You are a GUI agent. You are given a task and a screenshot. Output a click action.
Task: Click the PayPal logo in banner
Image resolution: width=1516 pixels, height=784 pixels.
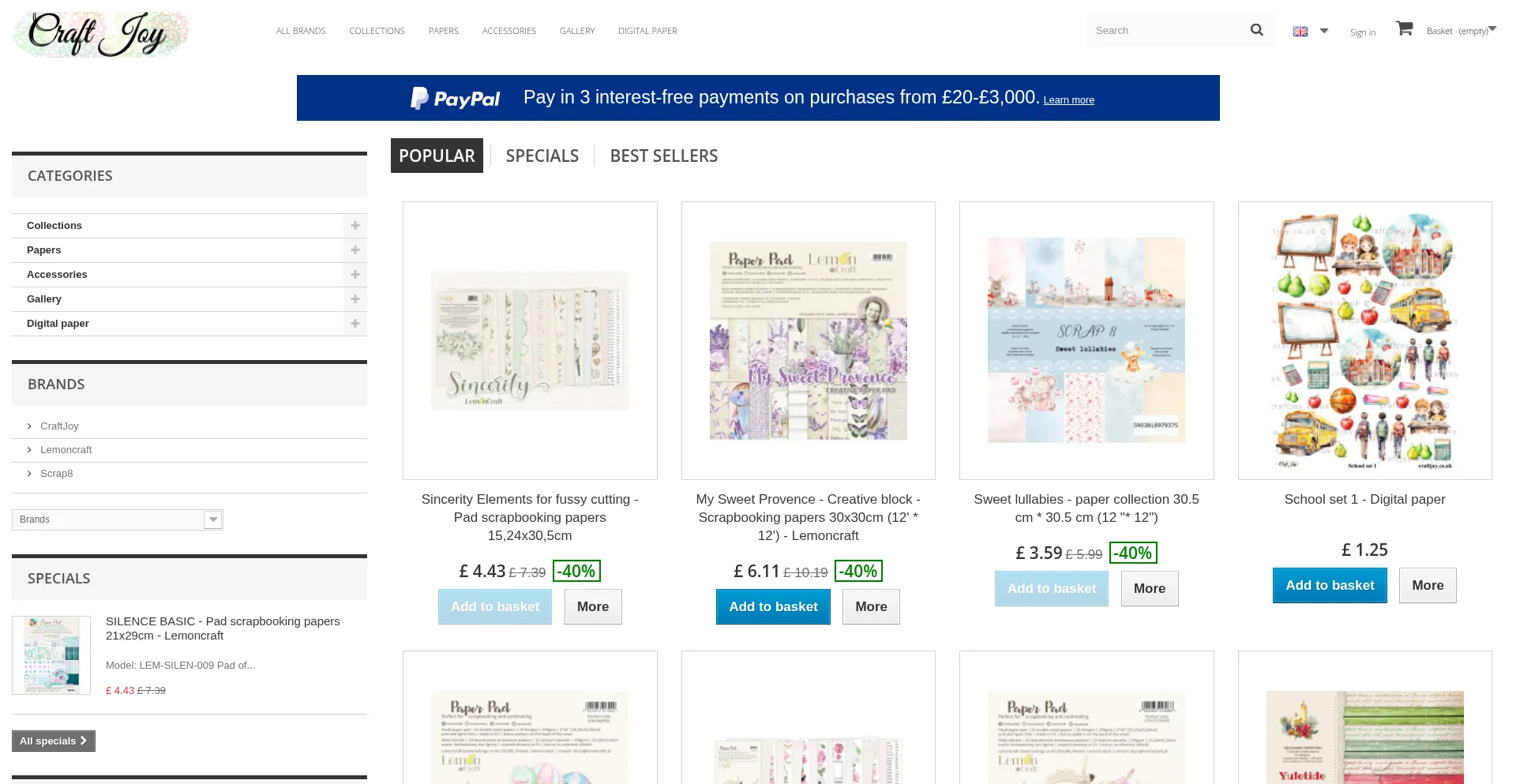[456, 99]
